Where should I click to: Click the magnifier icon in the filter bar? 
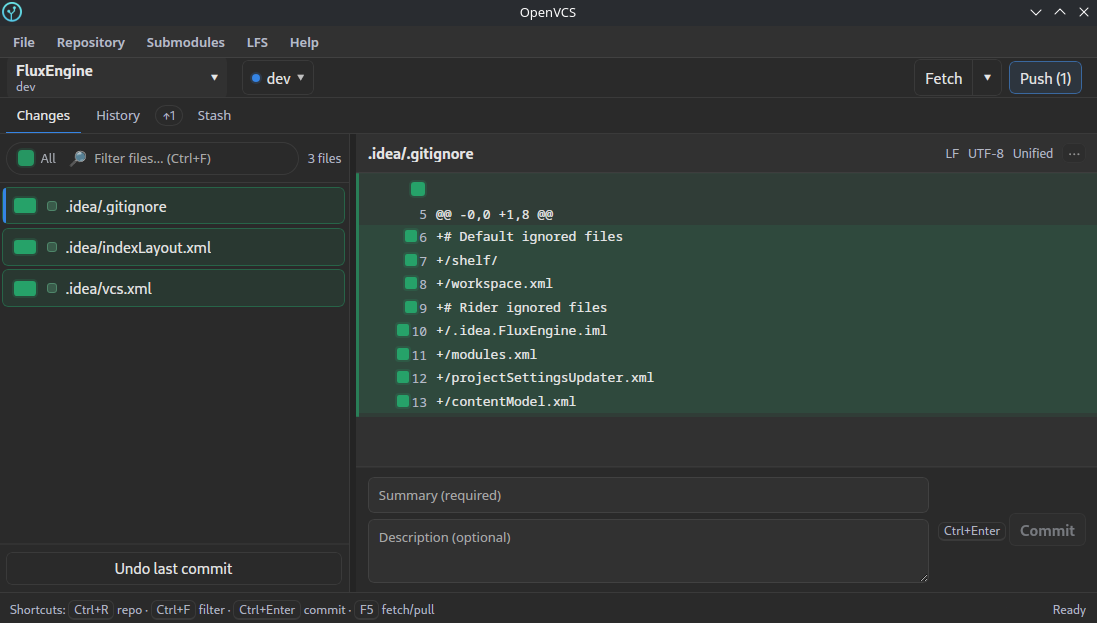click(76, 158)
